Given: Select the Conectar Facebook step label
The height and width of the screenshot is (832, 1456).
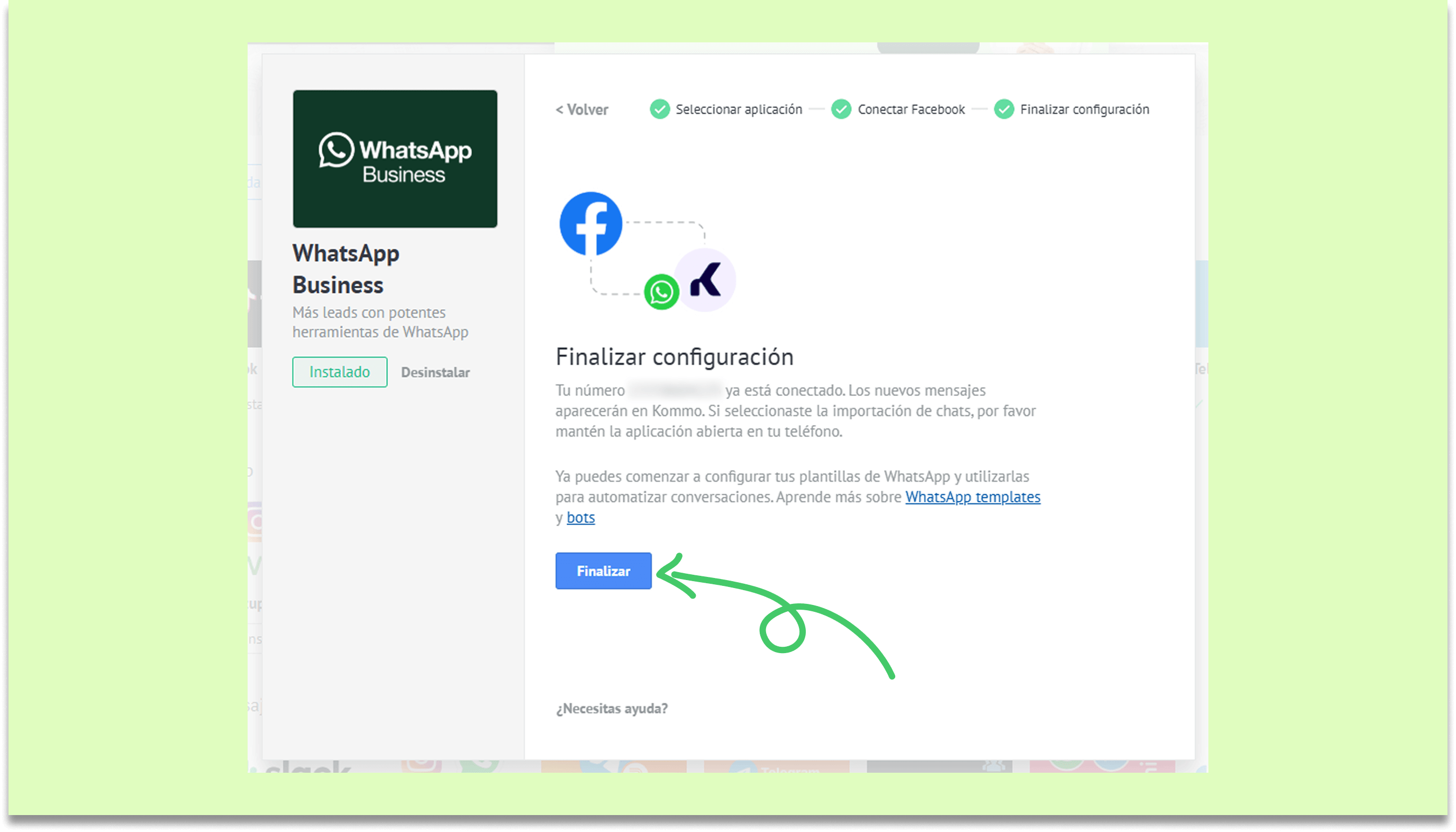Looking at the screenshot, I should (911, 109).
